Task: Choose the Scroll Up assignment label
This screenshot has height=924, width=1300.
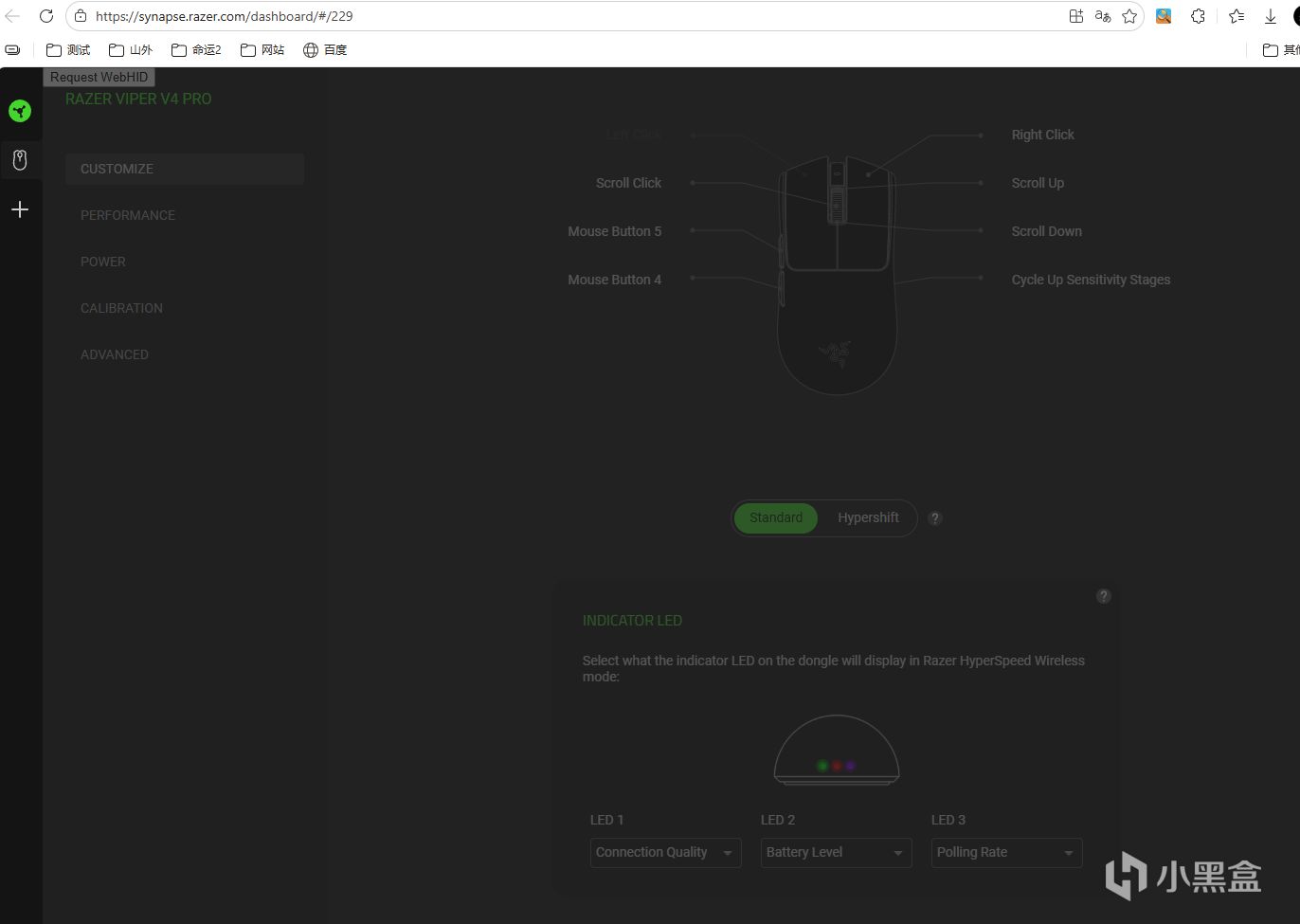Action: 1038,183
